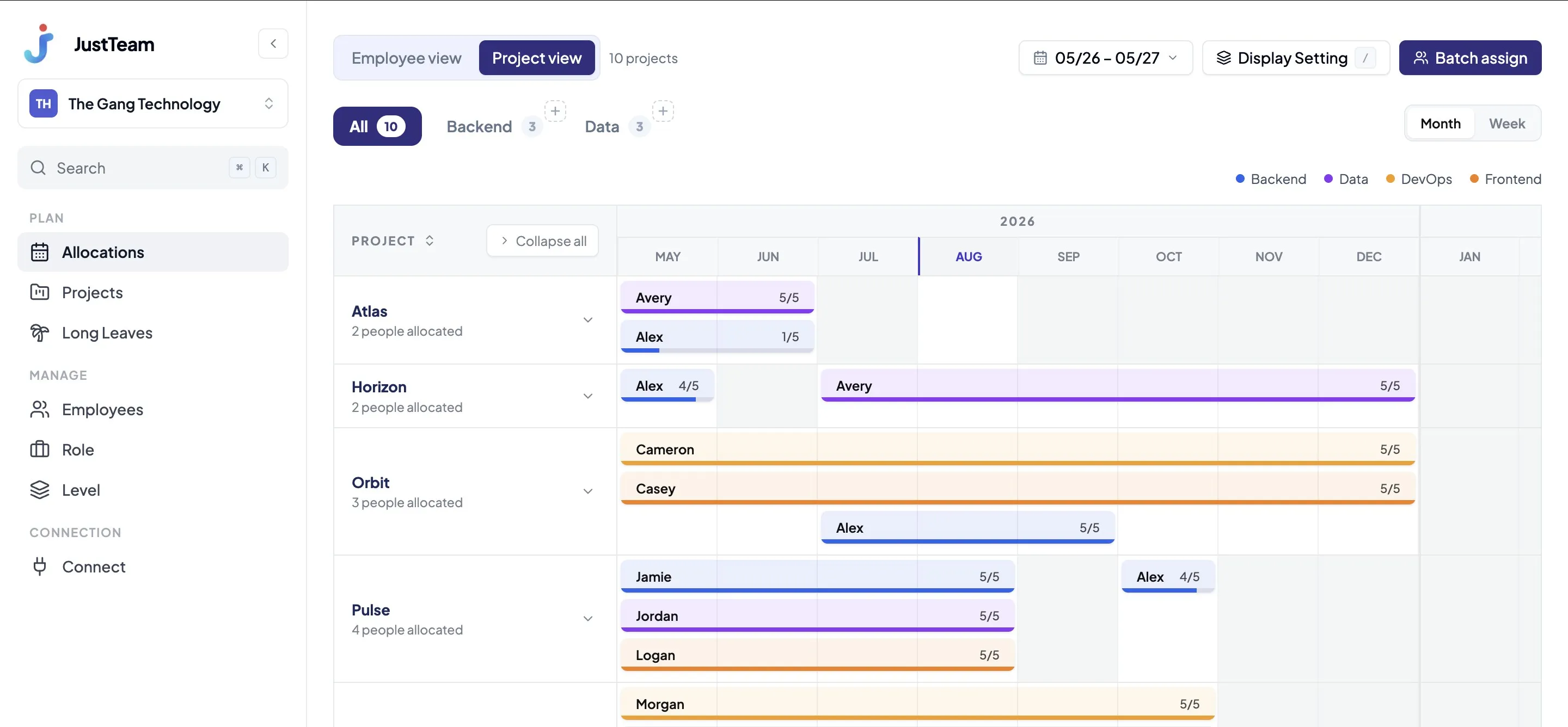
Task: Click Alex's 1/5 allocation bar in Atlas
Action: coord(717,336)
